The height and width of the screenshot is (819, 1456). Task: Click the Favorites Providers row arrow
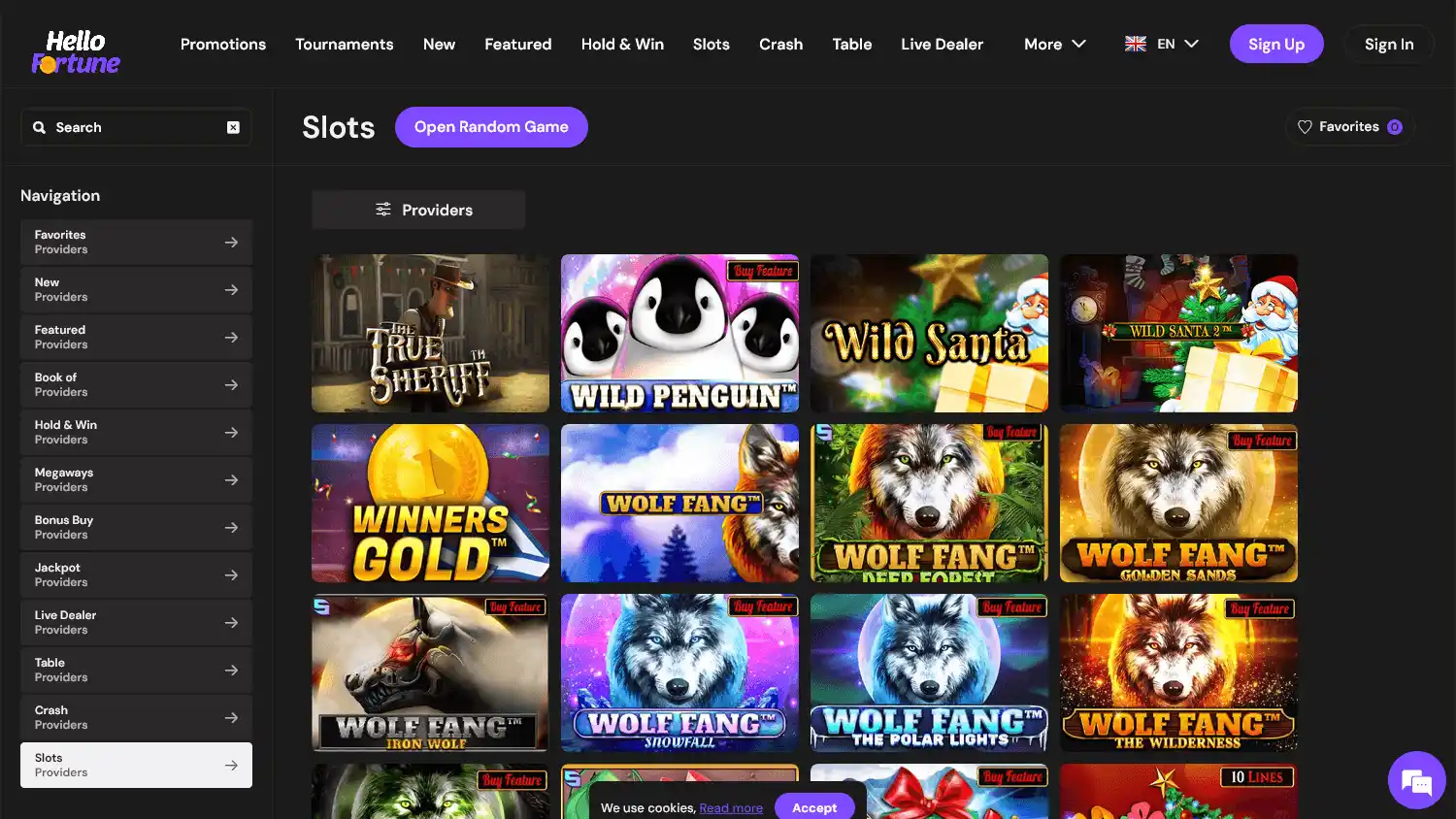[231, 243]
